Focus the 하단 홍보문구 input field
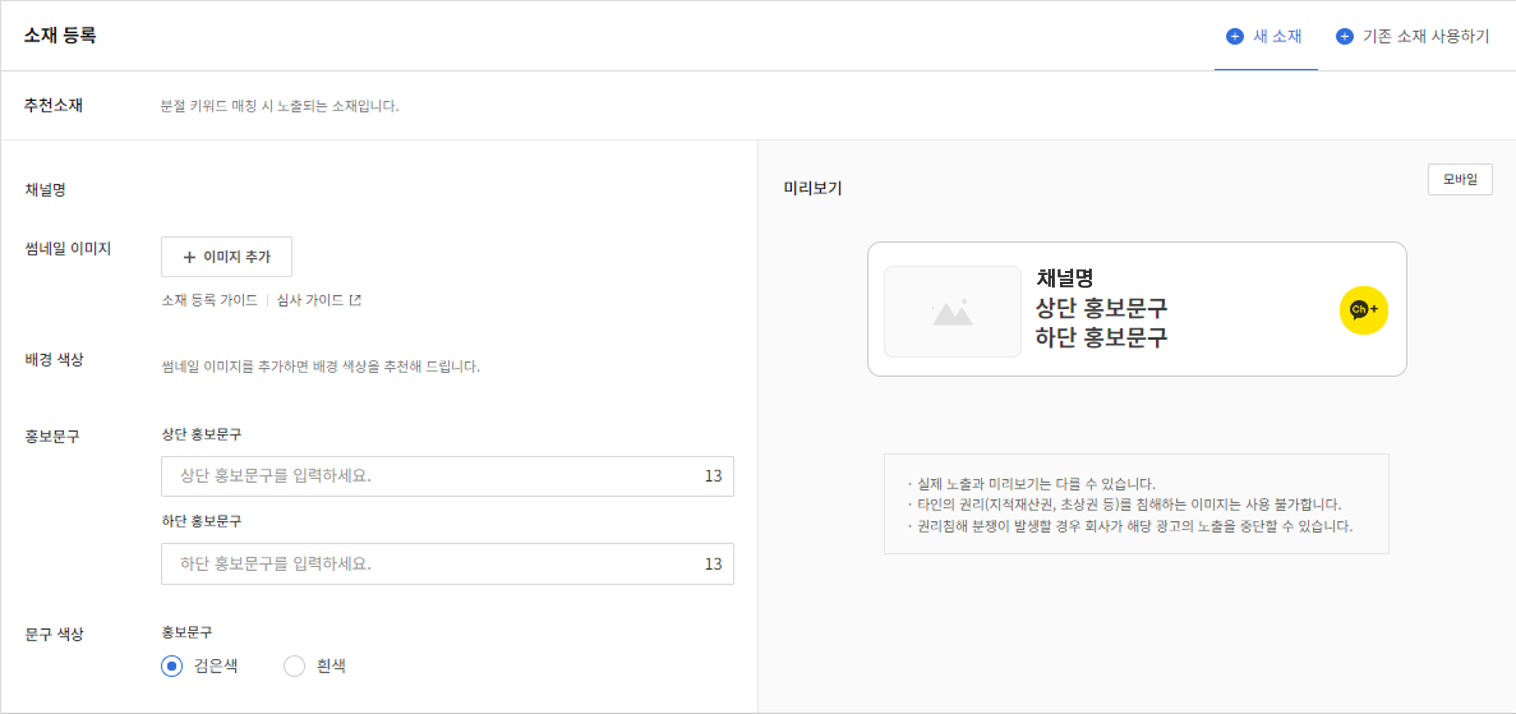 (430, 564)
